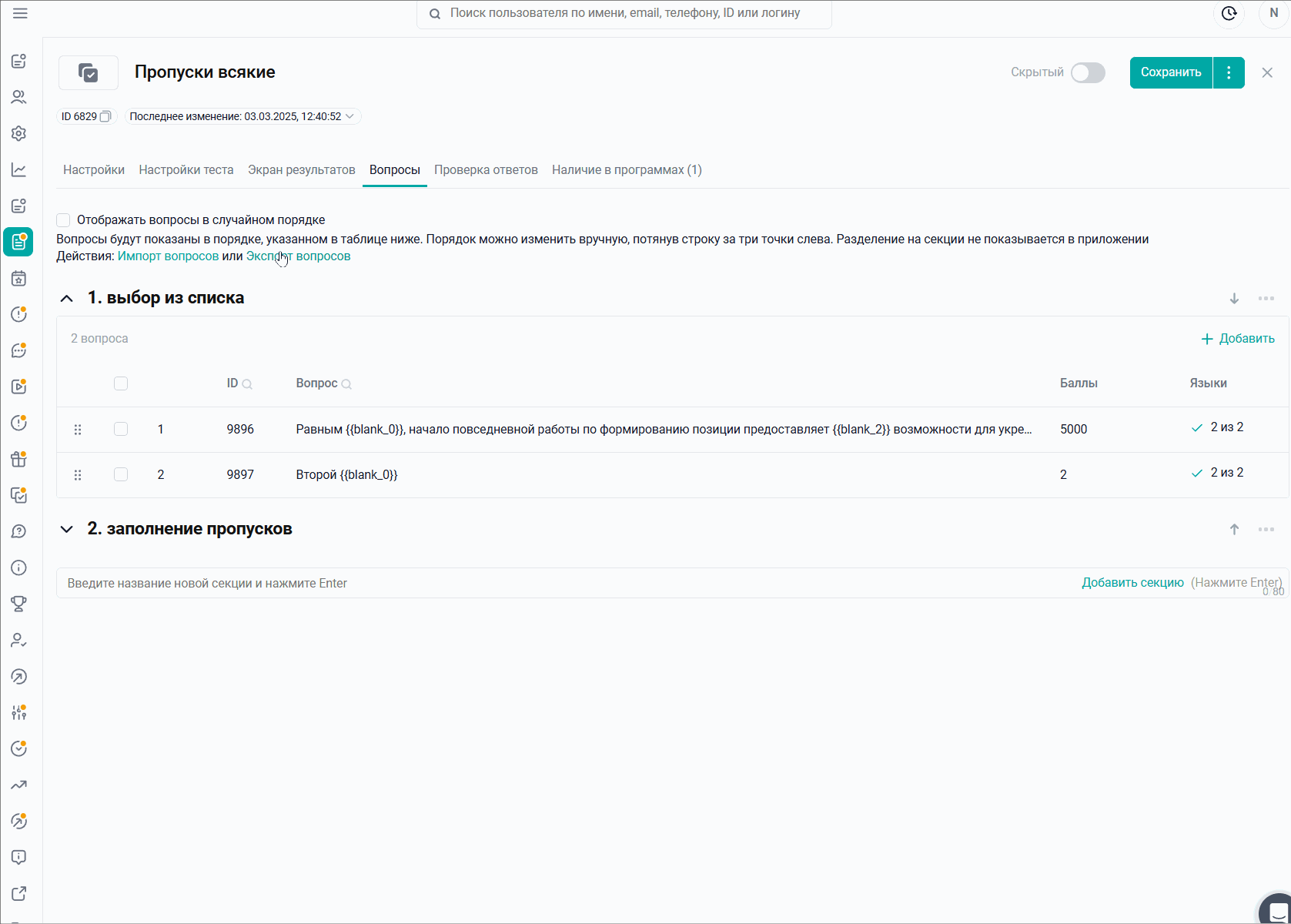Switch to the Экран результатов tab
The image size is (1291, 924).
pyautogui.click(x=302, y=169)
